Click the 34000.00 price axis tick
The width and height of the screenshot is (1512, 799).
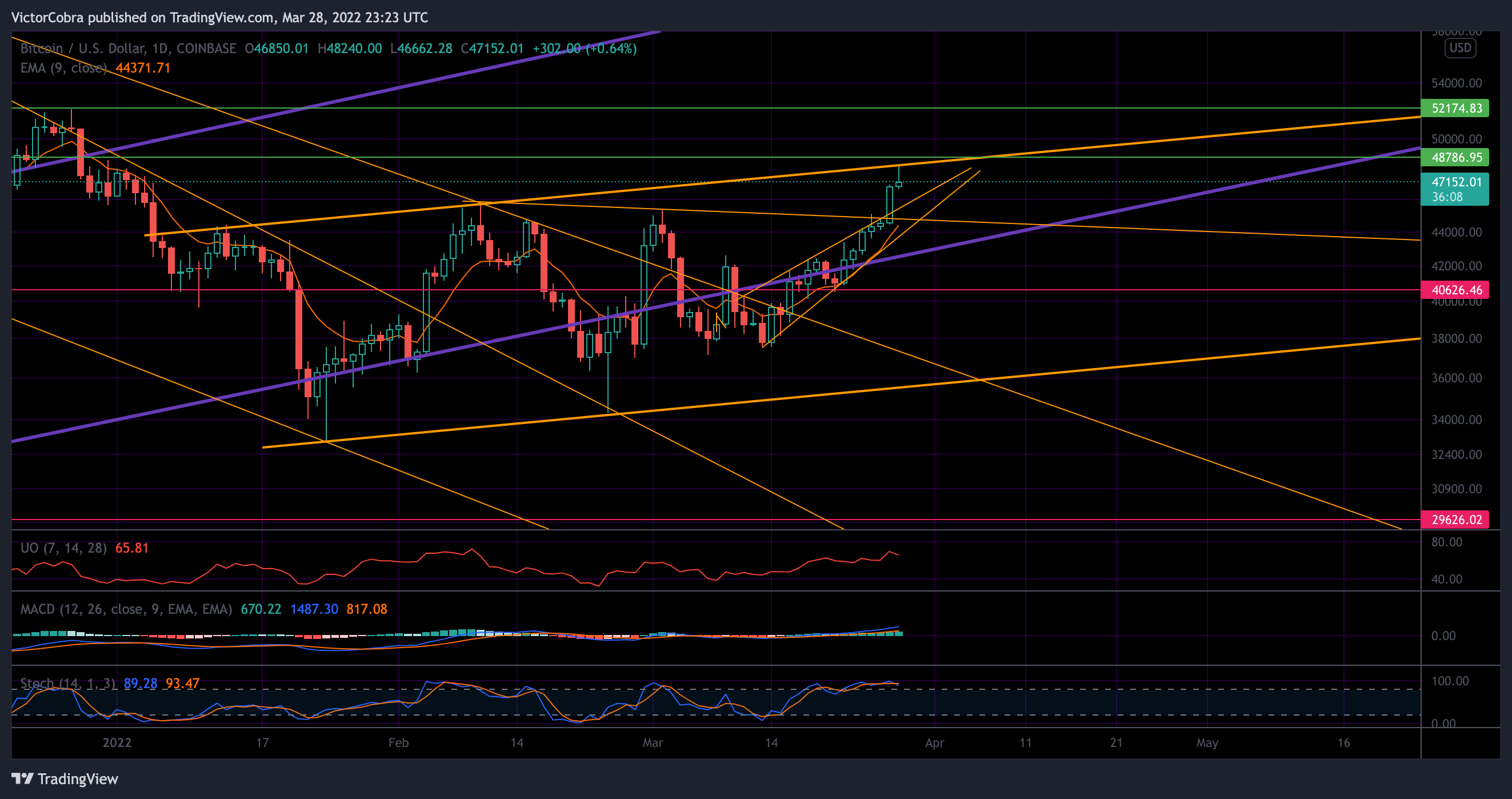click(1457, 420)
